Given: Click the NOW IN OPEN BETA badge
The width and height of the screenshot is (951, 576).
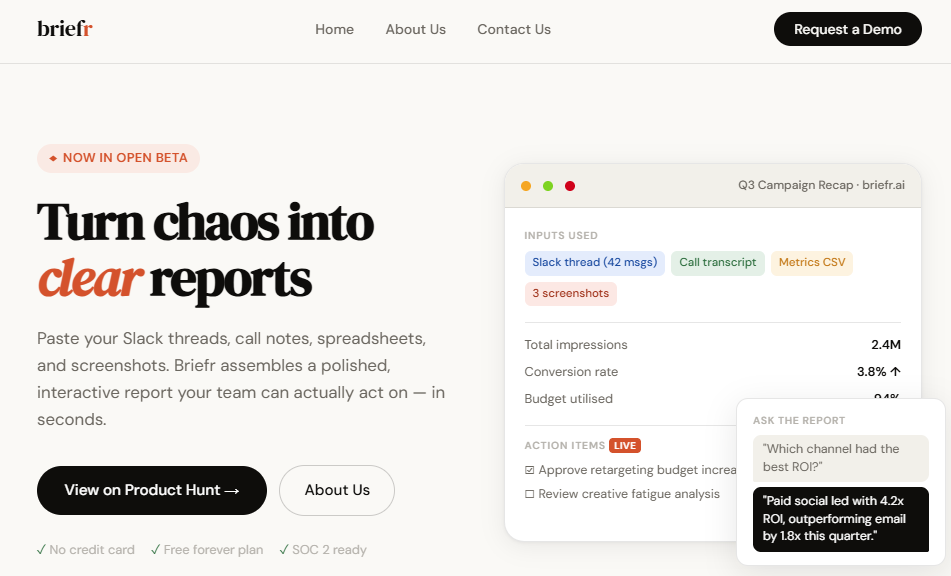Looking at the screenshot, I should tap(118, 158).
